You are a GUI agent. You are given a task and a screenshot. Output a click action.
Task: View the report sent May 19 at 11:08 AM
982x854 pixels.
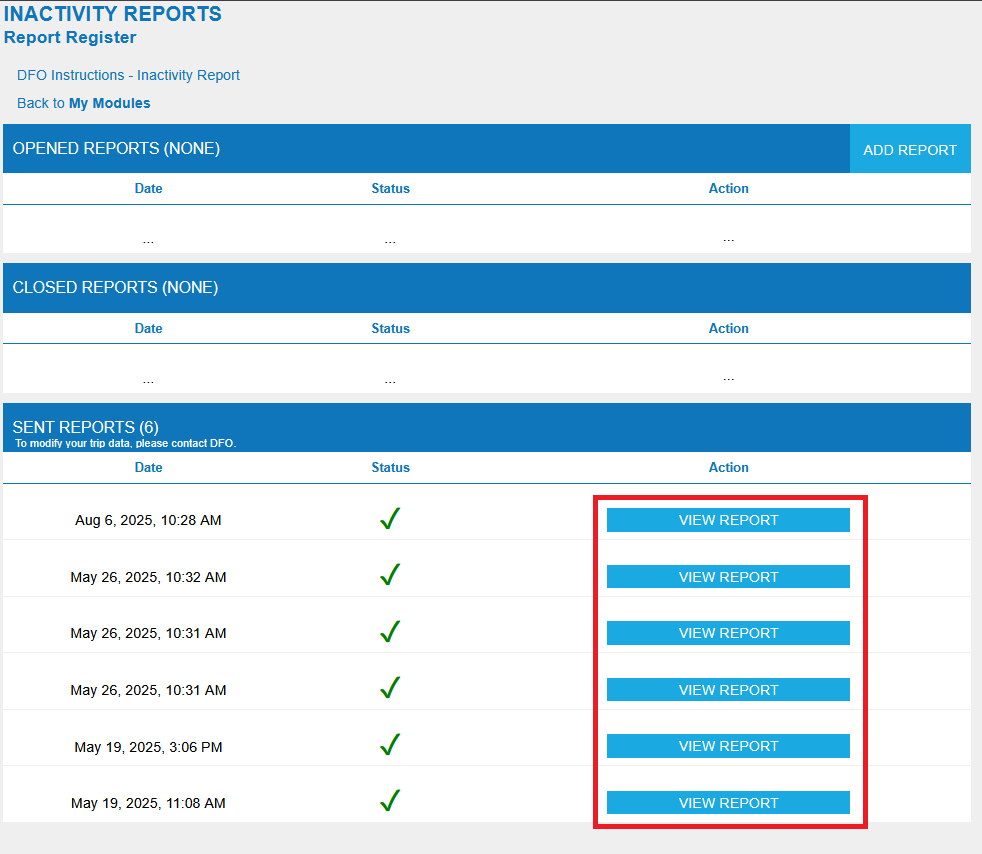pos(728,802)
